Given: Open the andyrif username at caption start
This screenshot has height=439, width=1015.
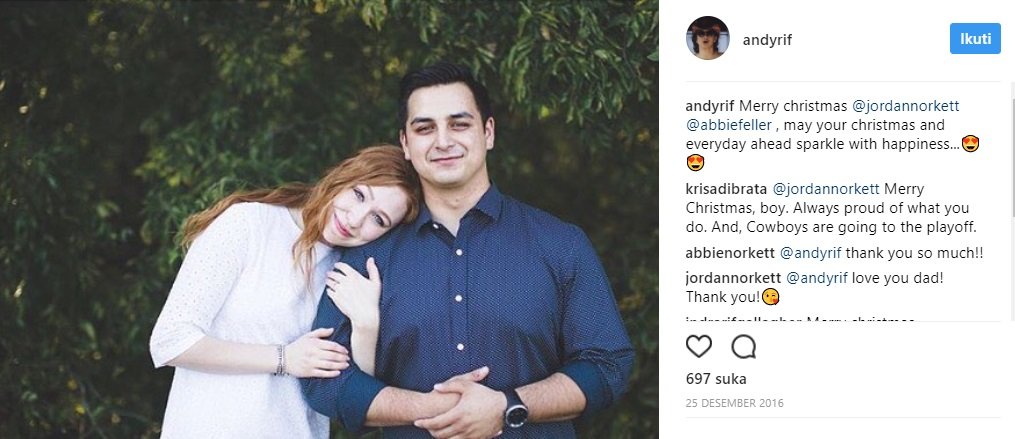Looking at the screenshot, I should click(710, 106).
